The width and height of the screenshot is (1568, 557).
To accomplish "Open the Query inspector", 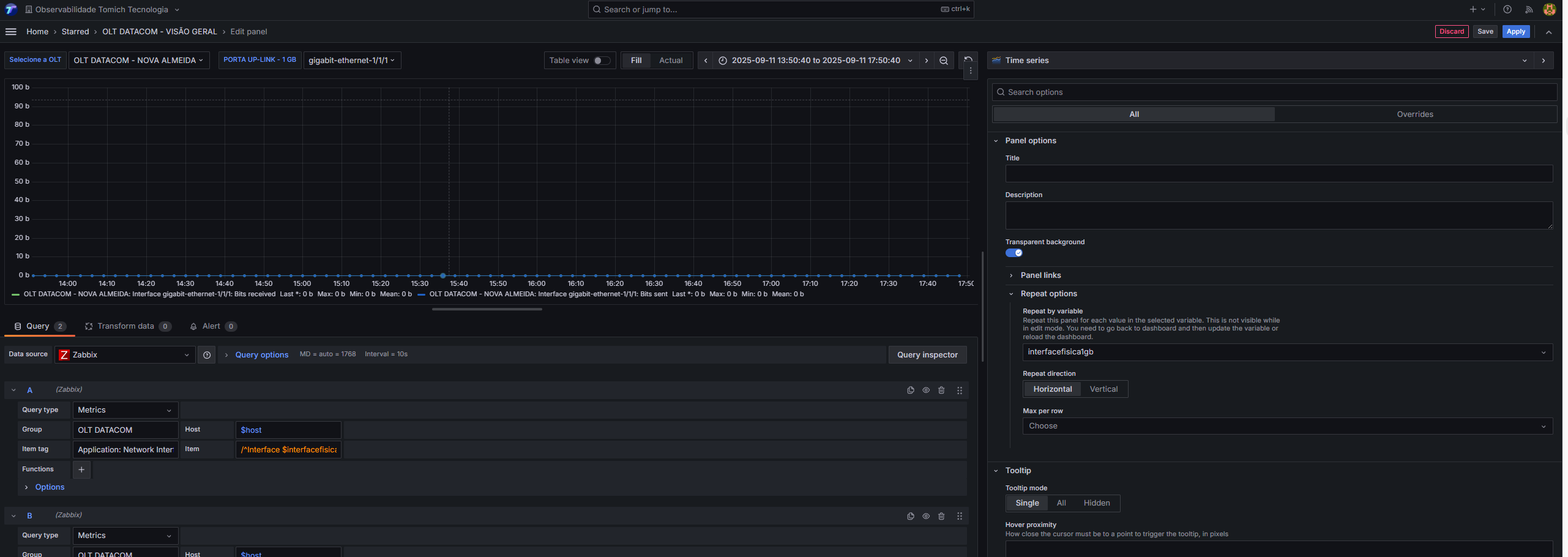I will (927, 355).
